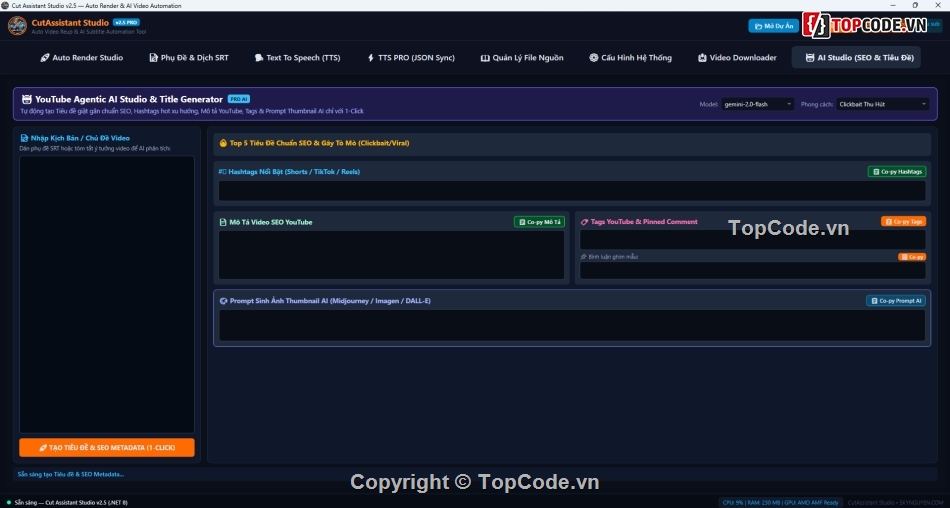Select AI Studio (SEO & Tiêu Đề) tab
Viewport: 950px width, 508px height.
point(856,58)
